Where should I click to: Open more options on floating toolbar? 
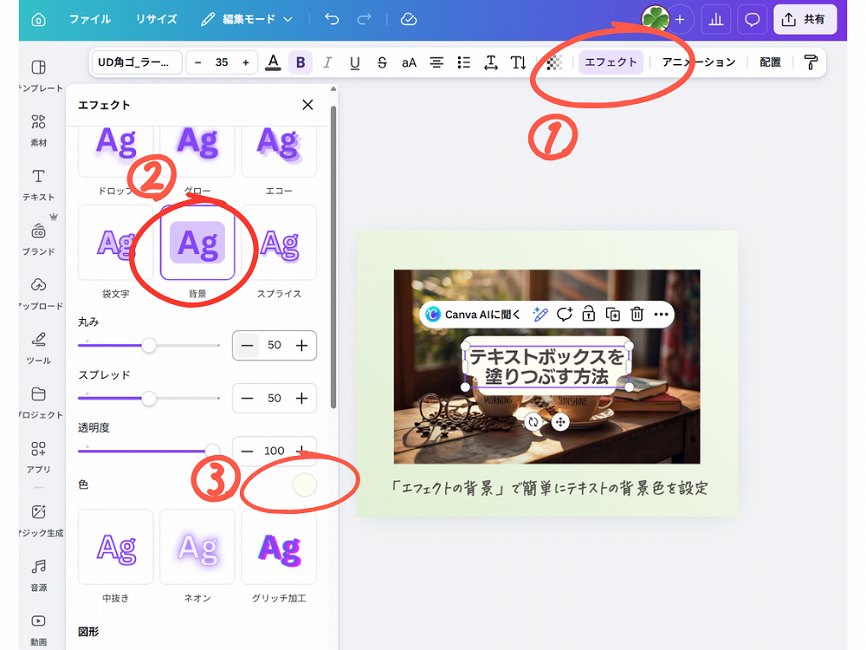point(660,314)
